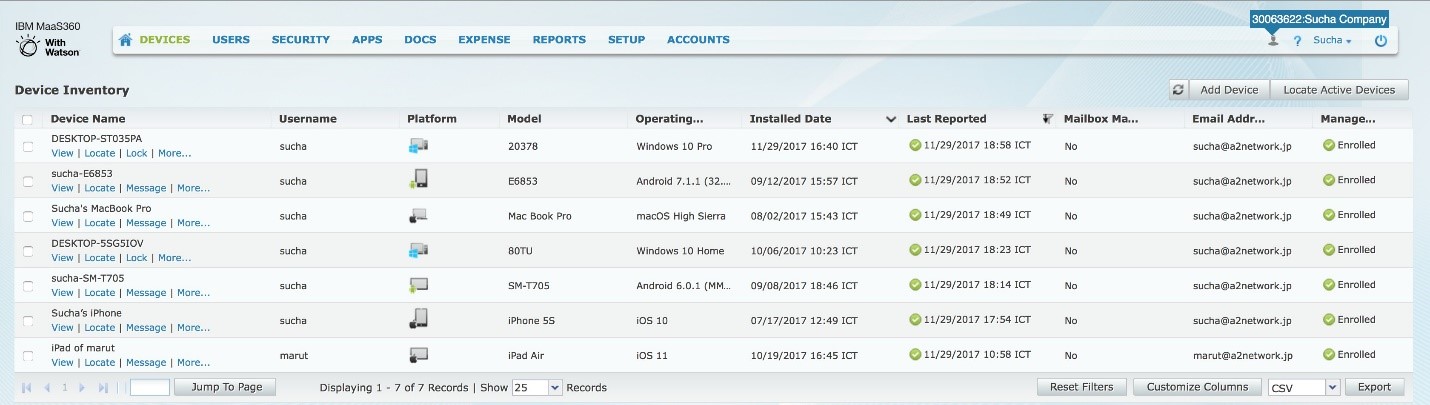Click Windows platform icon for DESKTOP-ST035PA

pos(418,146)
